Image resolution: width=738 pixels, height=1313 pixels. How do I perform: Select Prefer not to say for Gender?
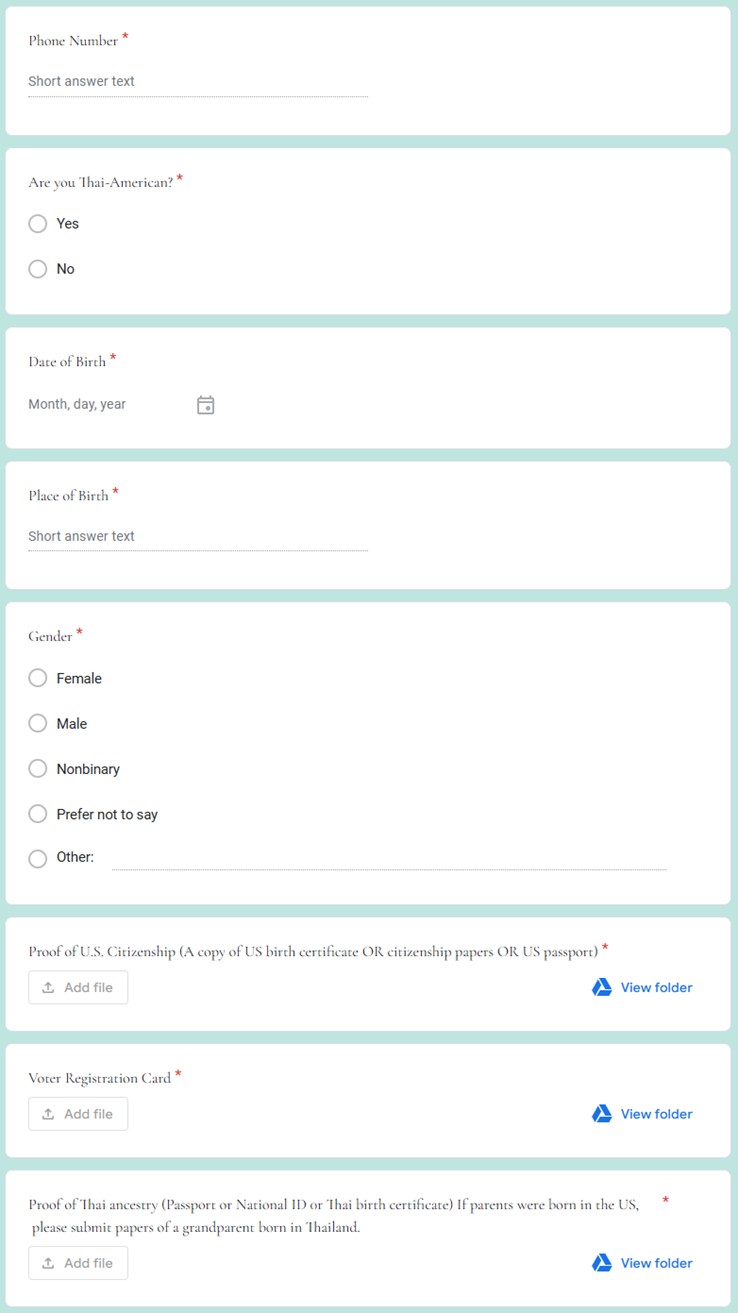pyautogui.click(x=37, y=813)
